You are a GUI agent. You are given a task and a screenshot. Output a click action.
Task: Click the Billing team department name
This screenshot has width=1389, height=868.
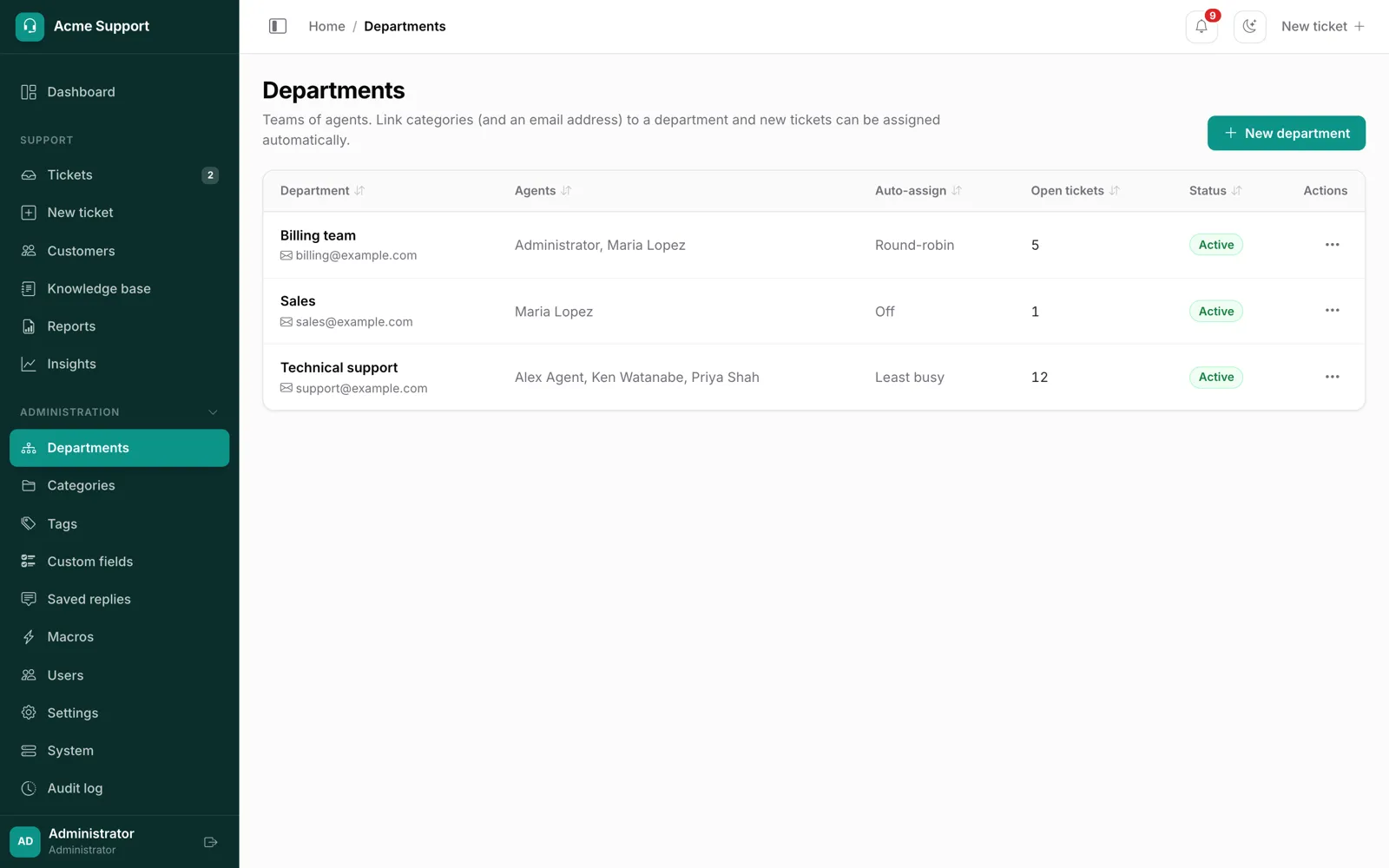[x=318, y=235]
